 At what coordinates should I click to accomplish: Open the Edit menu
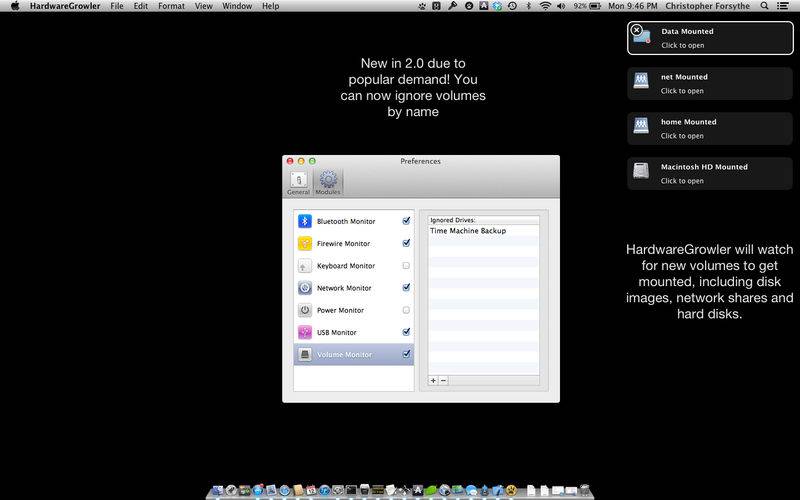click(x=140, y=6)
